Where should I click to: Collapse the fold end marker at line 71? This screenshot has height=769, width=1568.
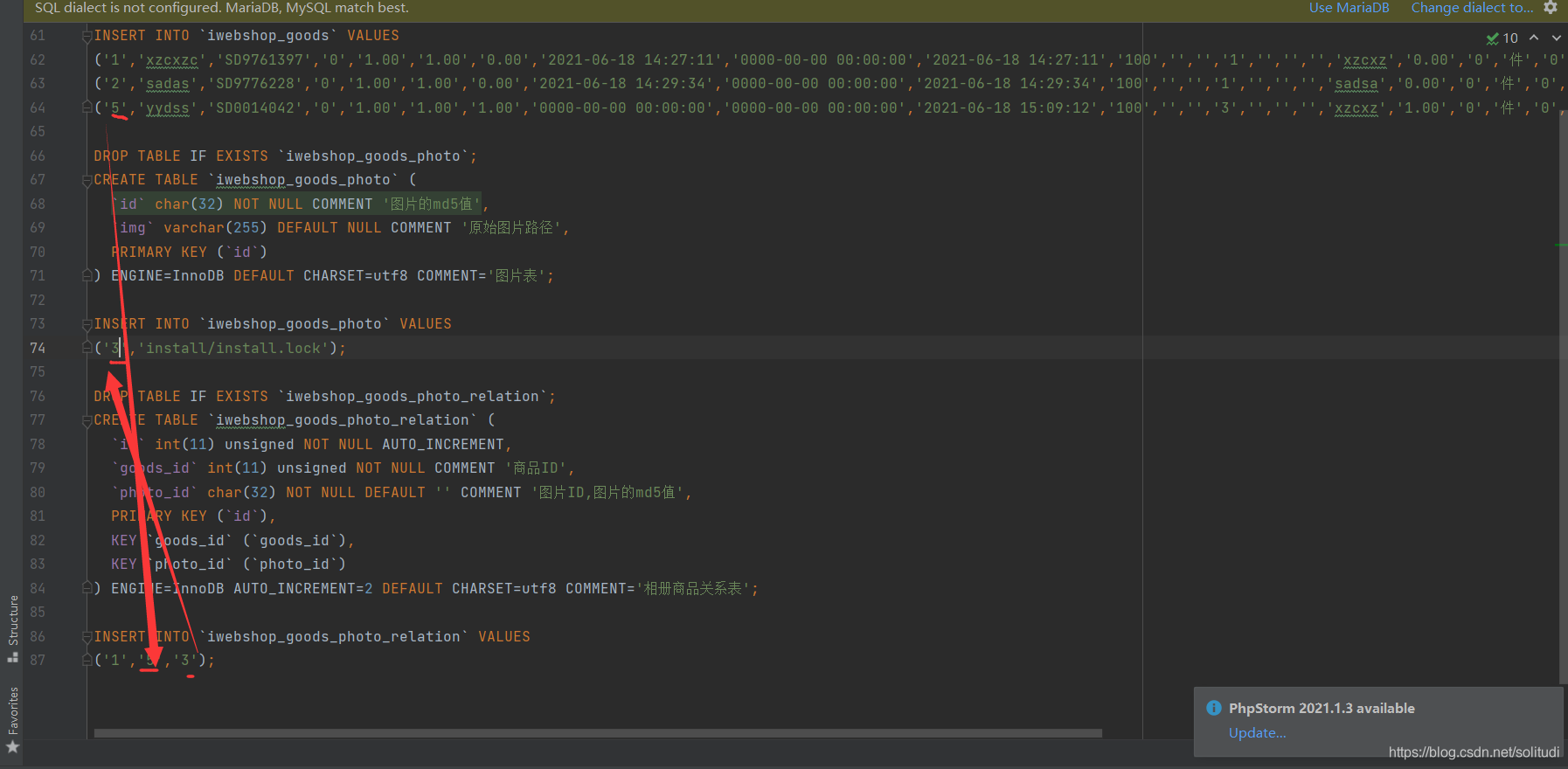(x=87, y=275)
